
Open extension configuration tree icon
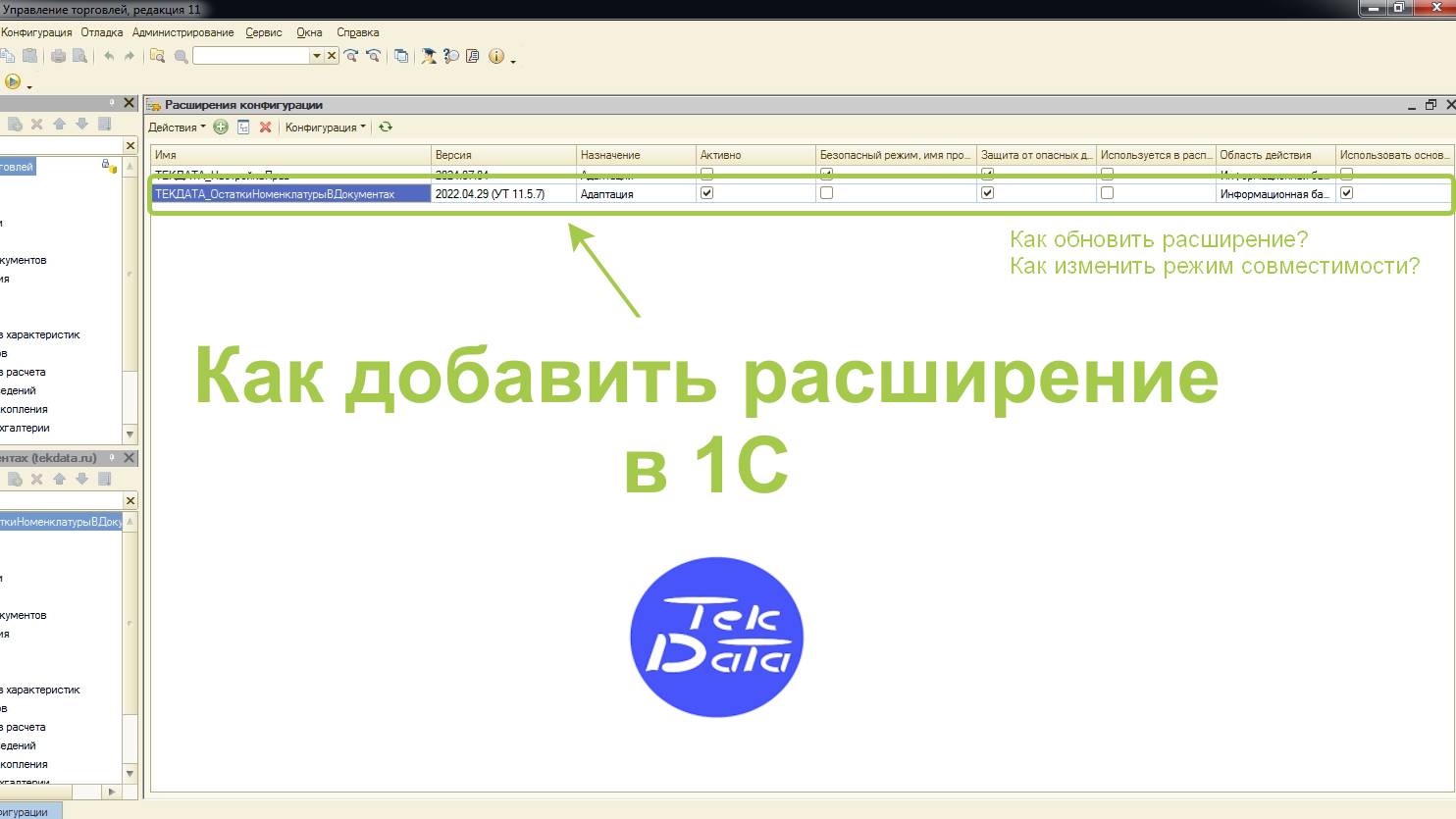click(243, 127)
